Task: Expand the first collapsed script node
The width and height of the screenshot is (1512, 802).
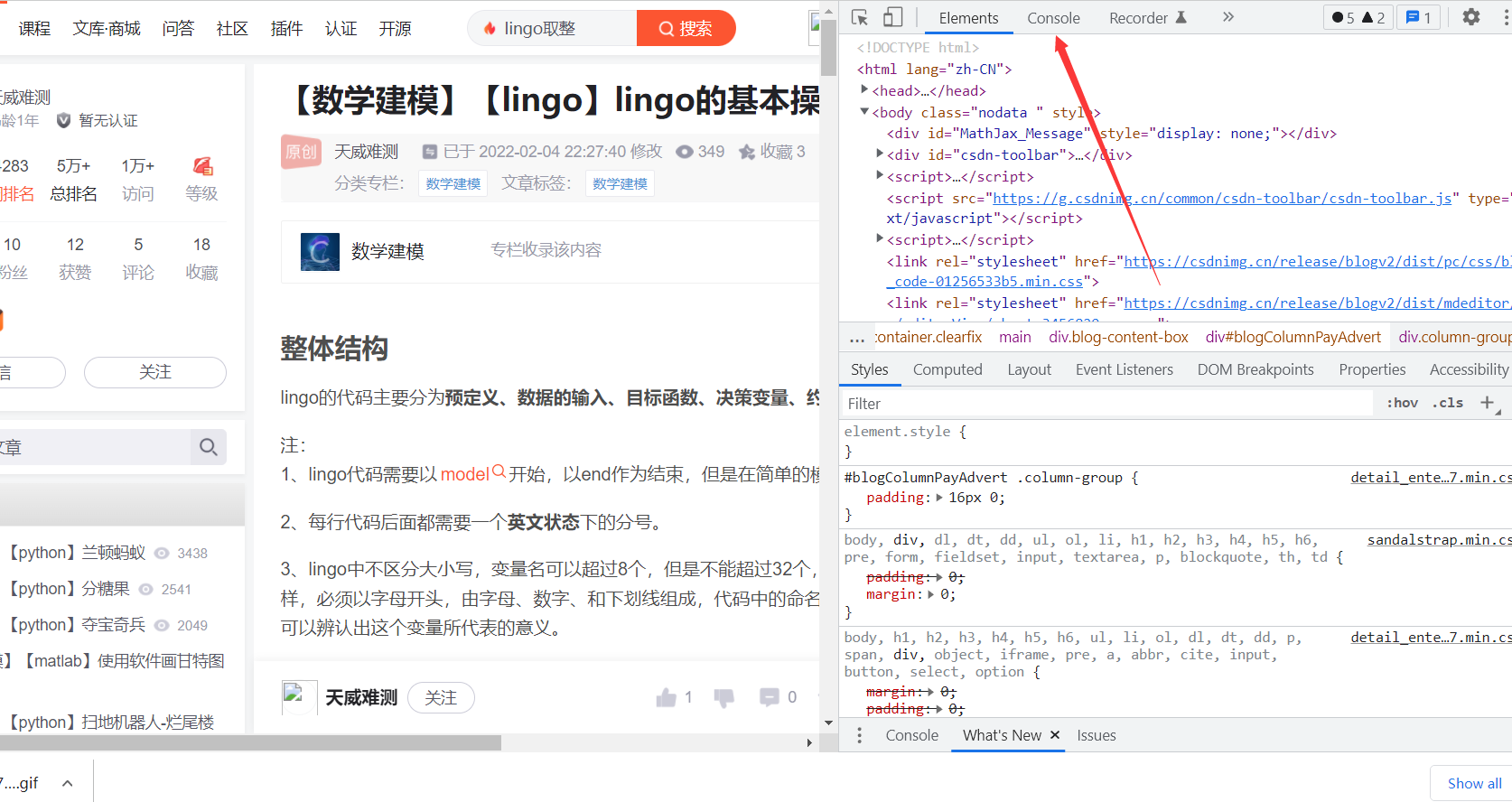Action: pyautogui.click(x=880, y=175)
